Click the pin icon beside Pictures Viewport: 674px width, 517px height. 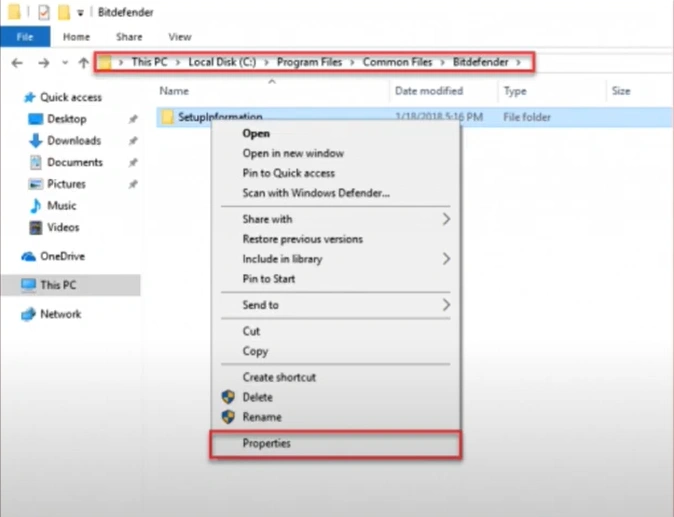[133, 184]
